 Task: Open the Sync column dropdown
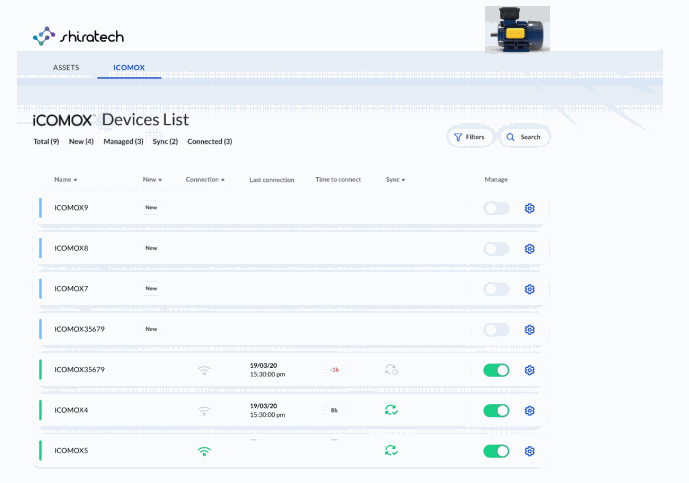pyautogui.click(x=395, y=180)
